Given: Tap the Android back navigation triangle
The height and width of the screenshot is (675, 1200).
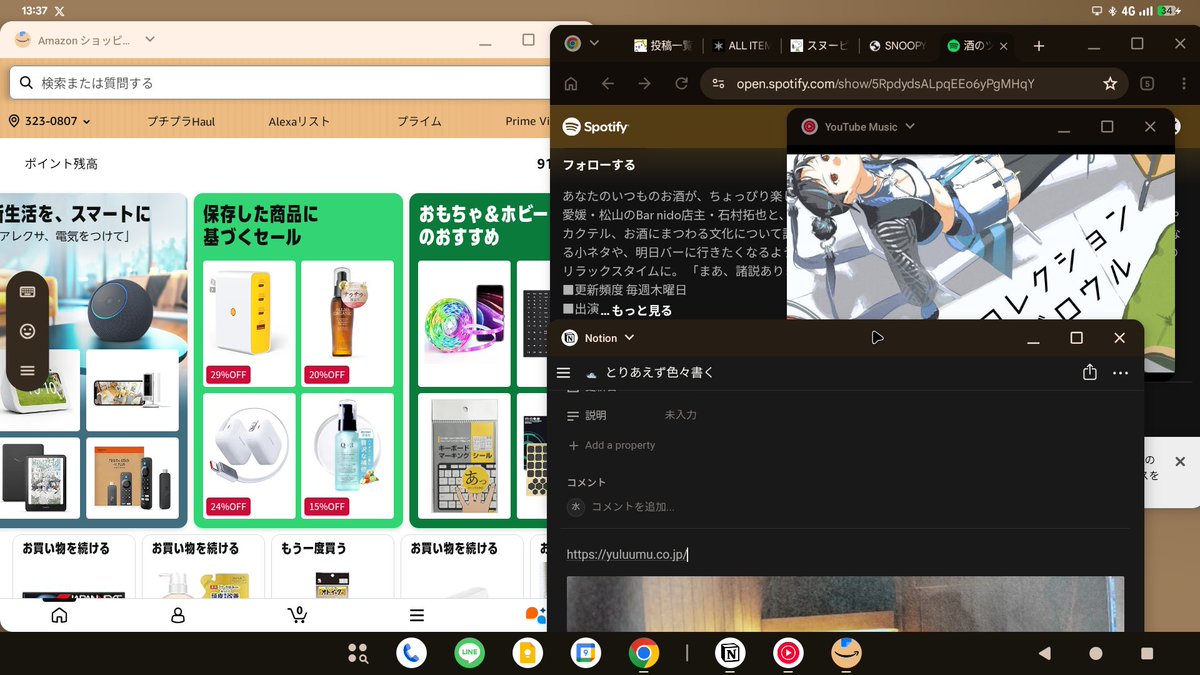Looking at the screenshot, I should (1044, 653).
